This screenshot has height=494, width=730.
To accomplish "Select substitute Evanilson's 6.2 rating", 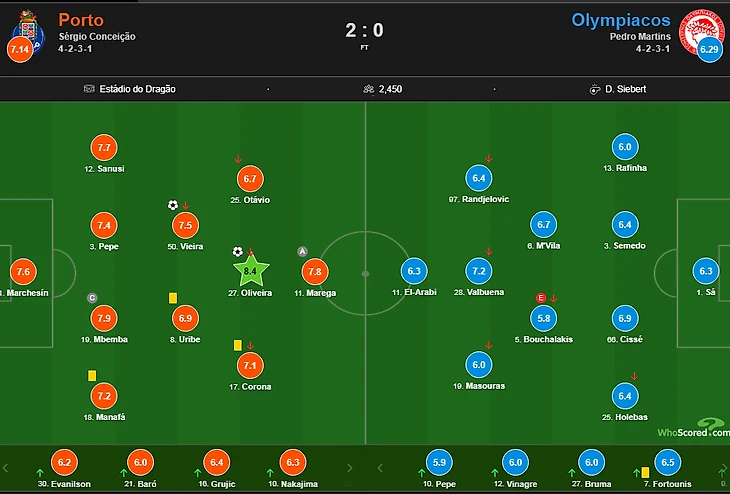I will click(65, 461).
